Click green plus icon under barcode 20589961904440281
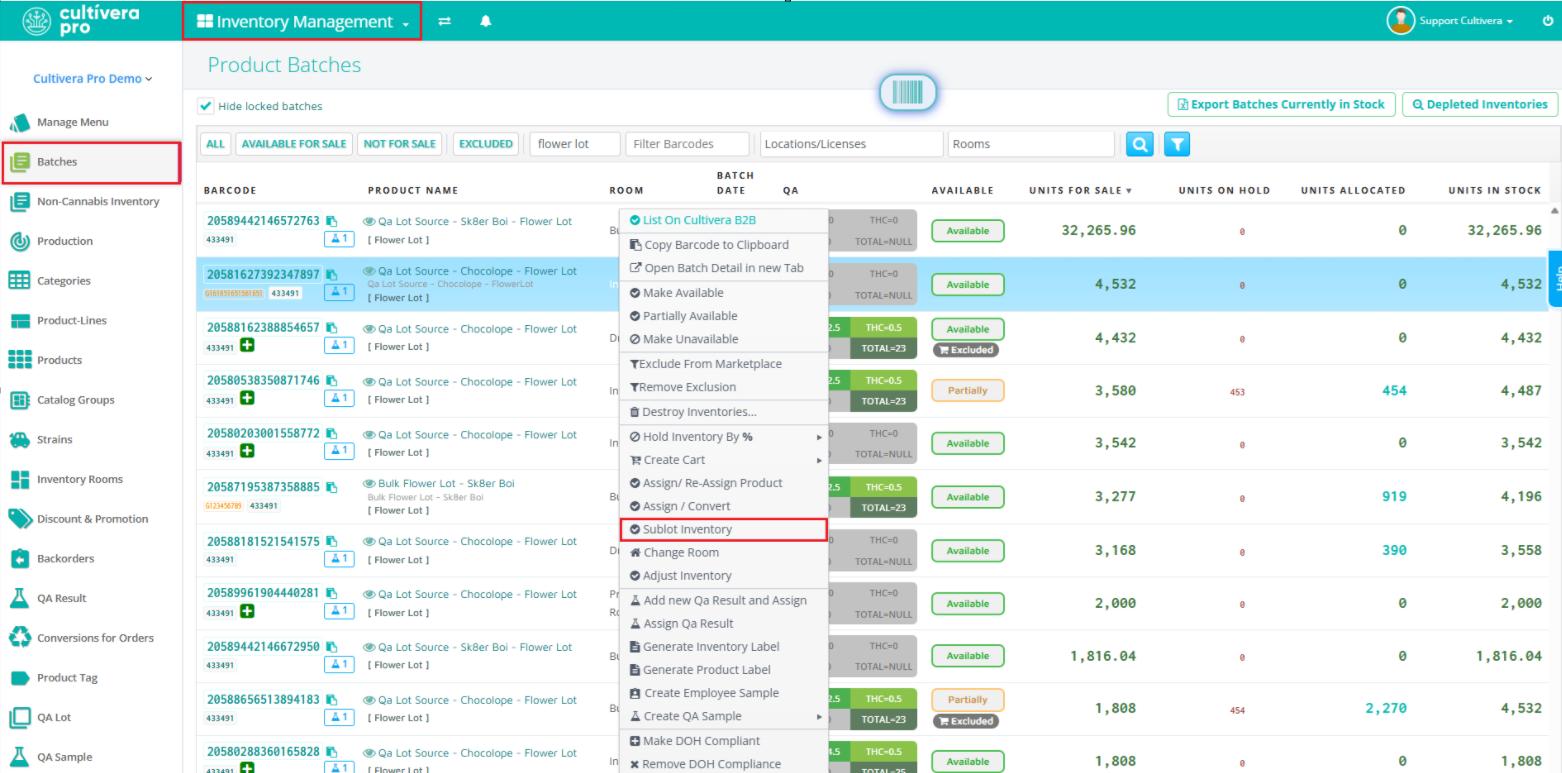The image size is (1562, 773). pyautogui.click(x=246, y=611)
